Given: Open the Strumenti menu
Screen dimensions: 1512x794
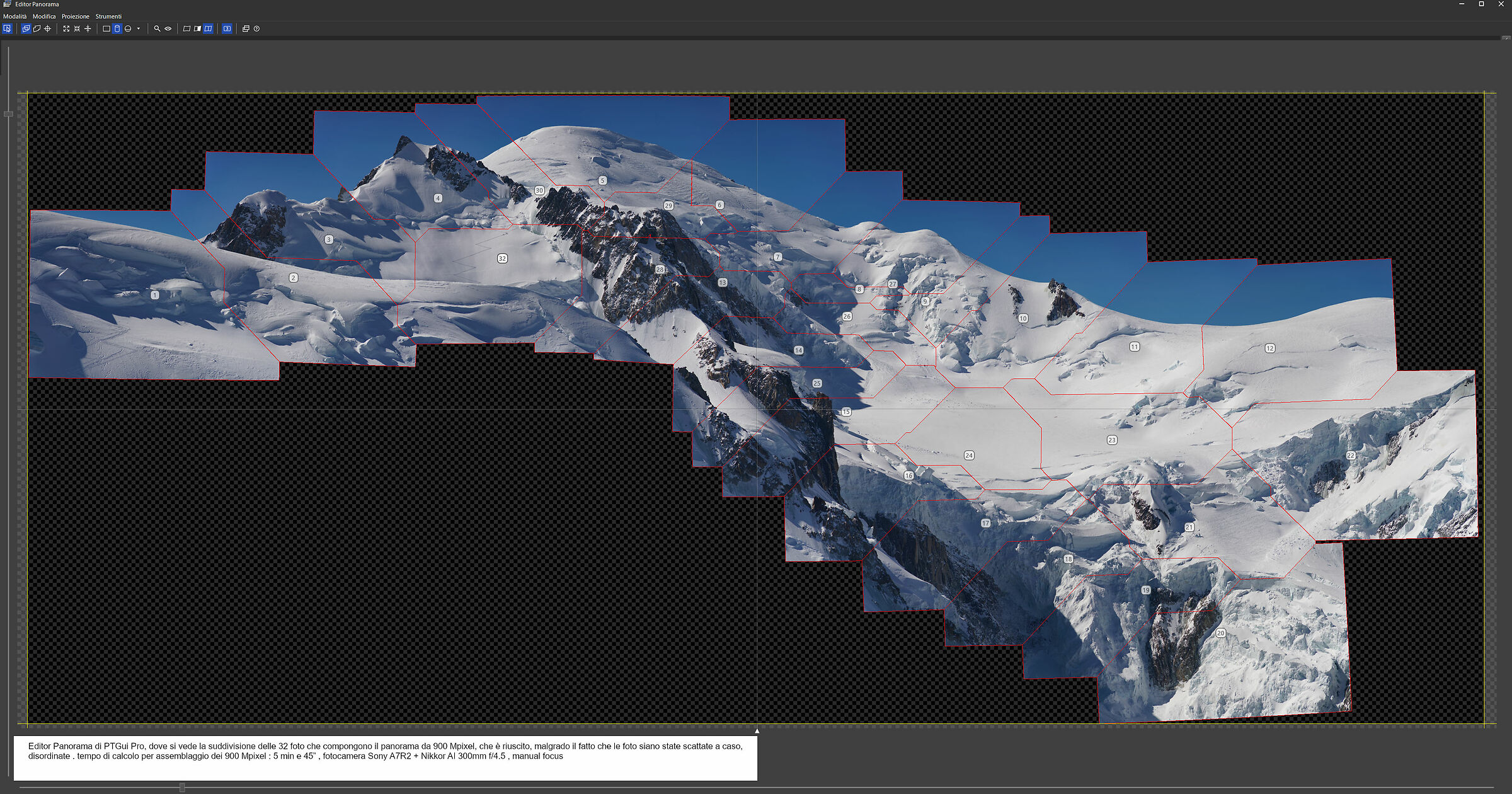Looking at the screenshot, I should (x=108, y=16).
